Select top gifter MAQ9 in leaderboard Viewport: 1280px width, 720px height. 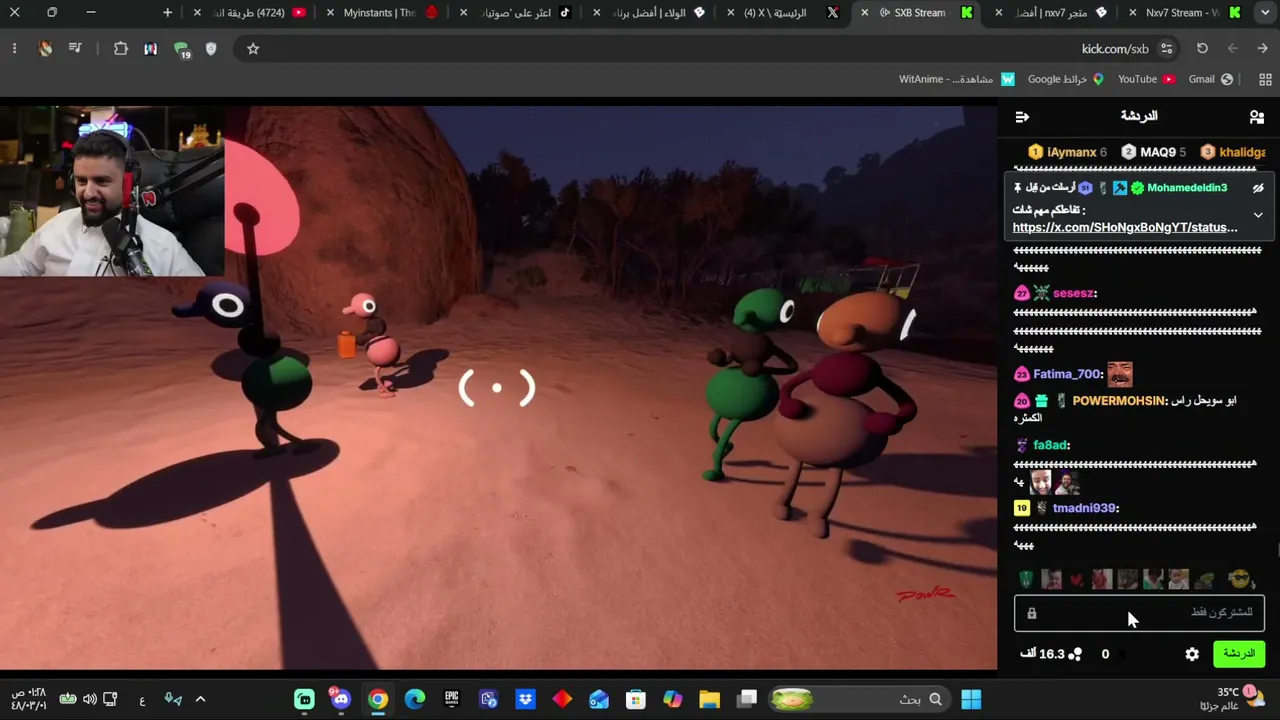click(x=1154, y=152)
